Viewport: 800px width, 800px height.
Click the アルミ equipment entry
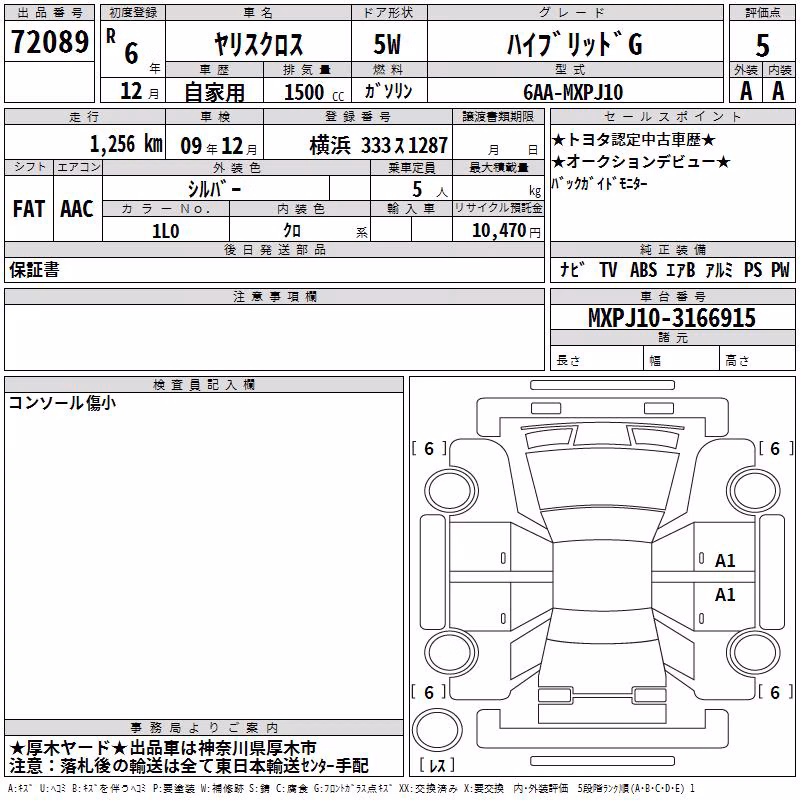[719, 270]
